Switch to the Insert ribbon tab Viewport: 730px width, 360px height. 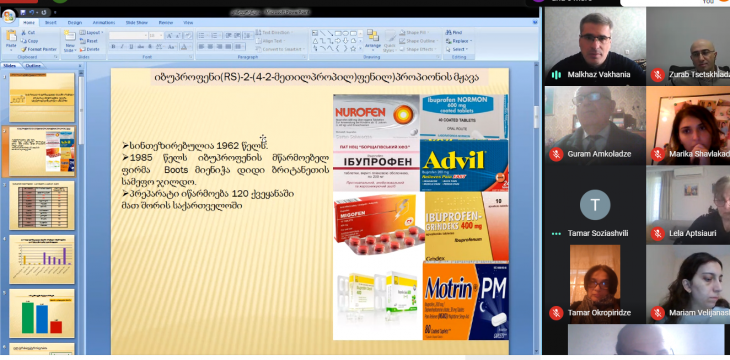pos(51,22)
